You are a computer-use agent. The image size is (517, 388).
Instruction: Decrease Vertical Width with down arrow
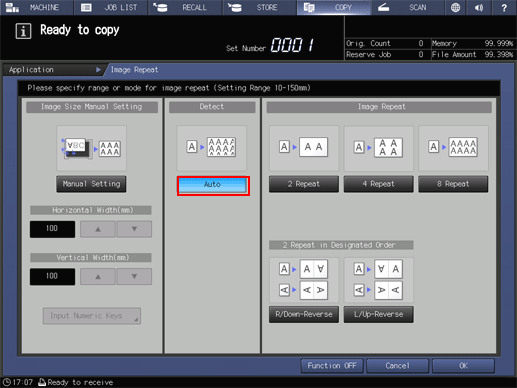coord(134,277)
